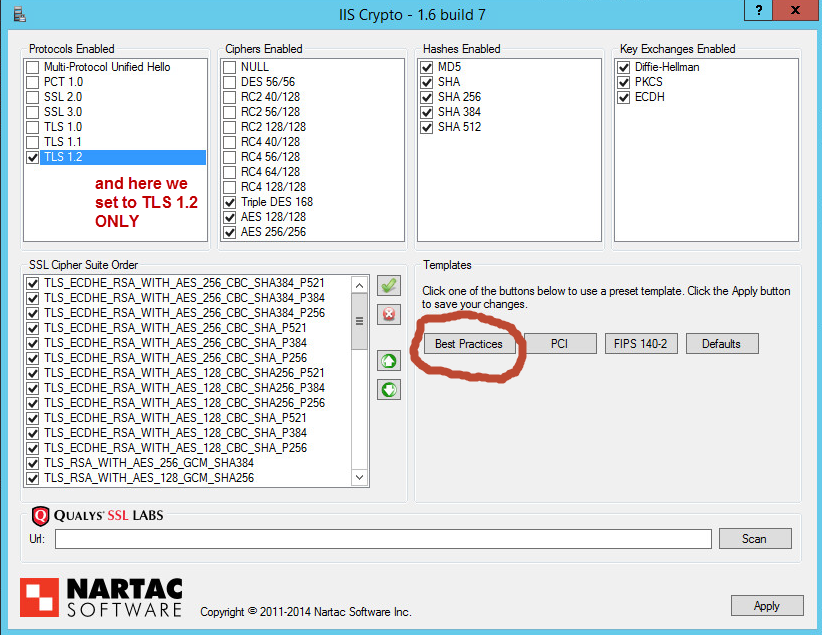Close the IIS Crypto window
This screenshot has width=822, height=635.
point(795,10)
